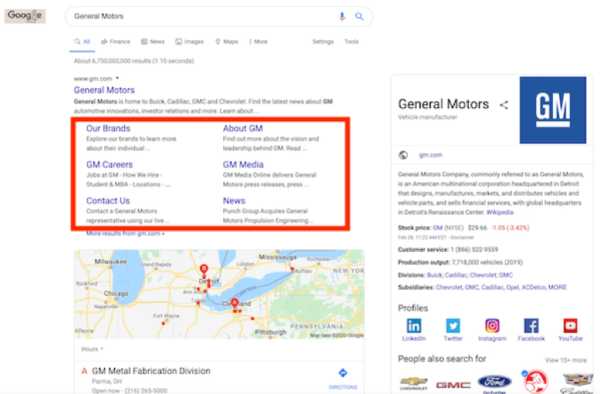The width and height of the screenshot is (600, 394).
Task: Switch to the News tab
Action: pyautogui.click(x=153, y=42)
